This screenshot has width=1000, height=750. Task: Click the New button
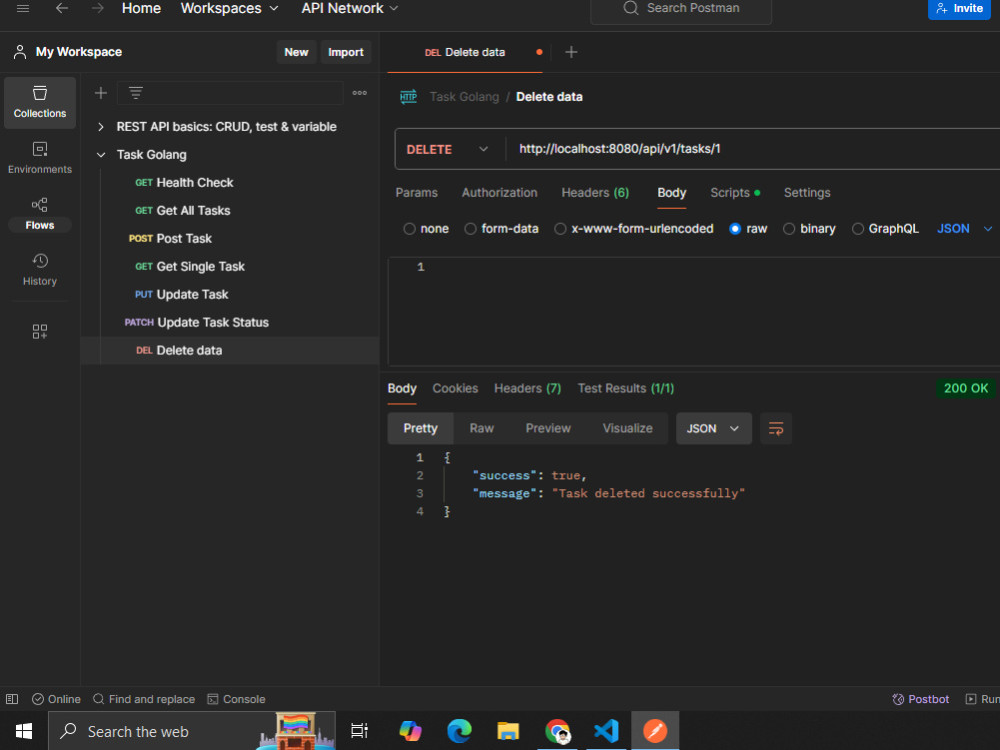296,52
